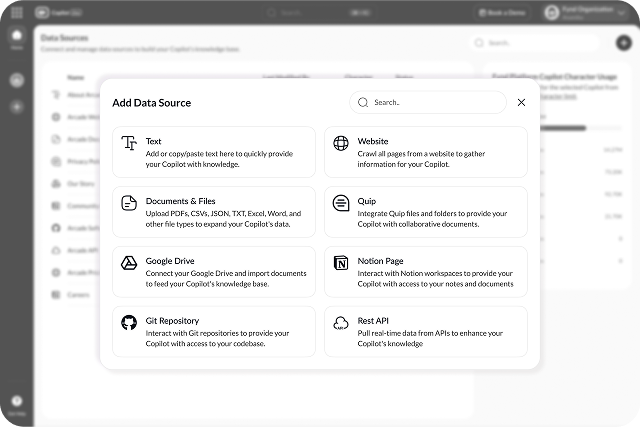Connect Google Drive as data source

point(214,272)
